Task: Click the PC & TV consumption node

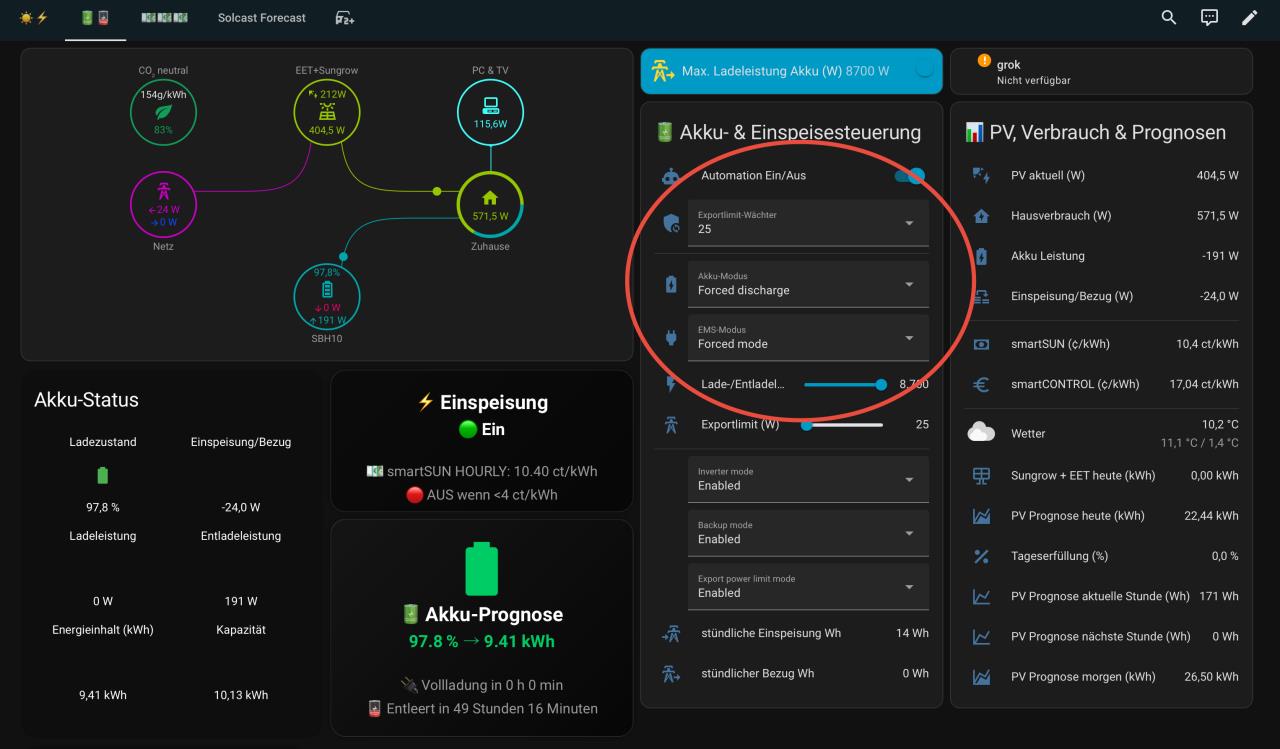Action: [490, 113]
